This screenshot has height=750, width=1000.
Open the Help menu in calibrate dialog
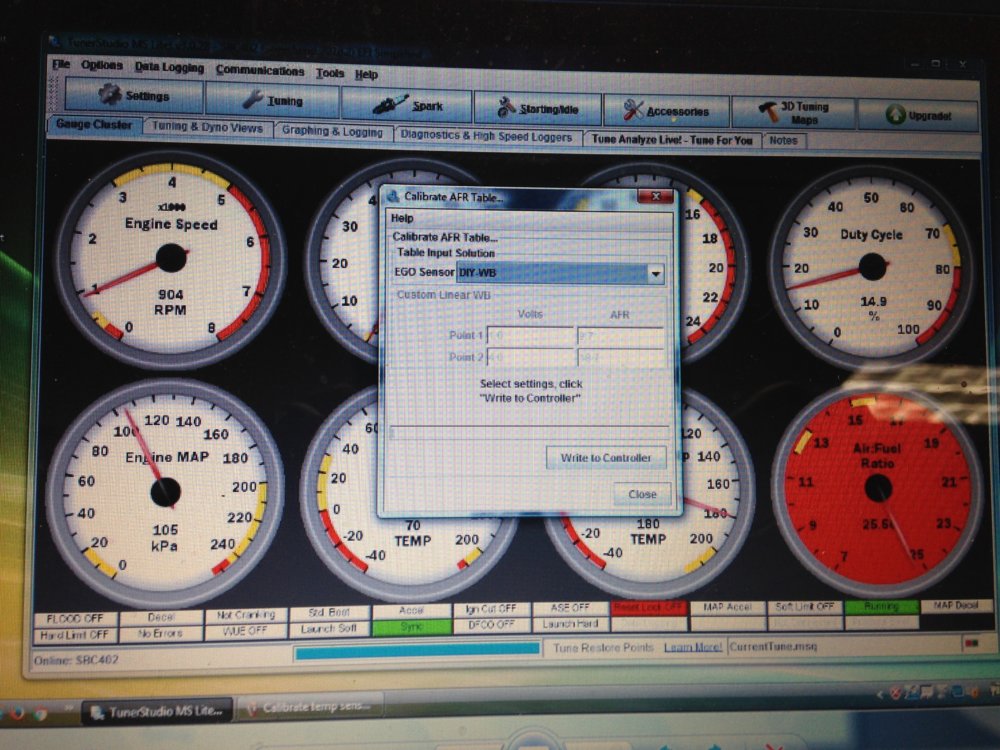[x=402, y=218]
